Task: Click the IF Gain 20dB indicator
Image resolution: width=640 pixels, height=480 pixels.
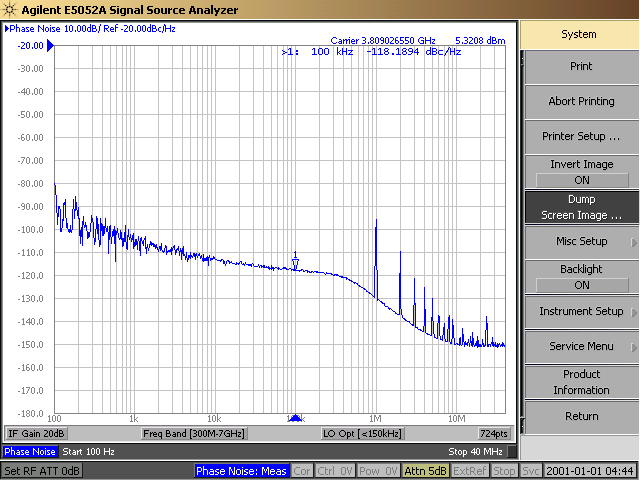Action: click(x=36, y=433)
